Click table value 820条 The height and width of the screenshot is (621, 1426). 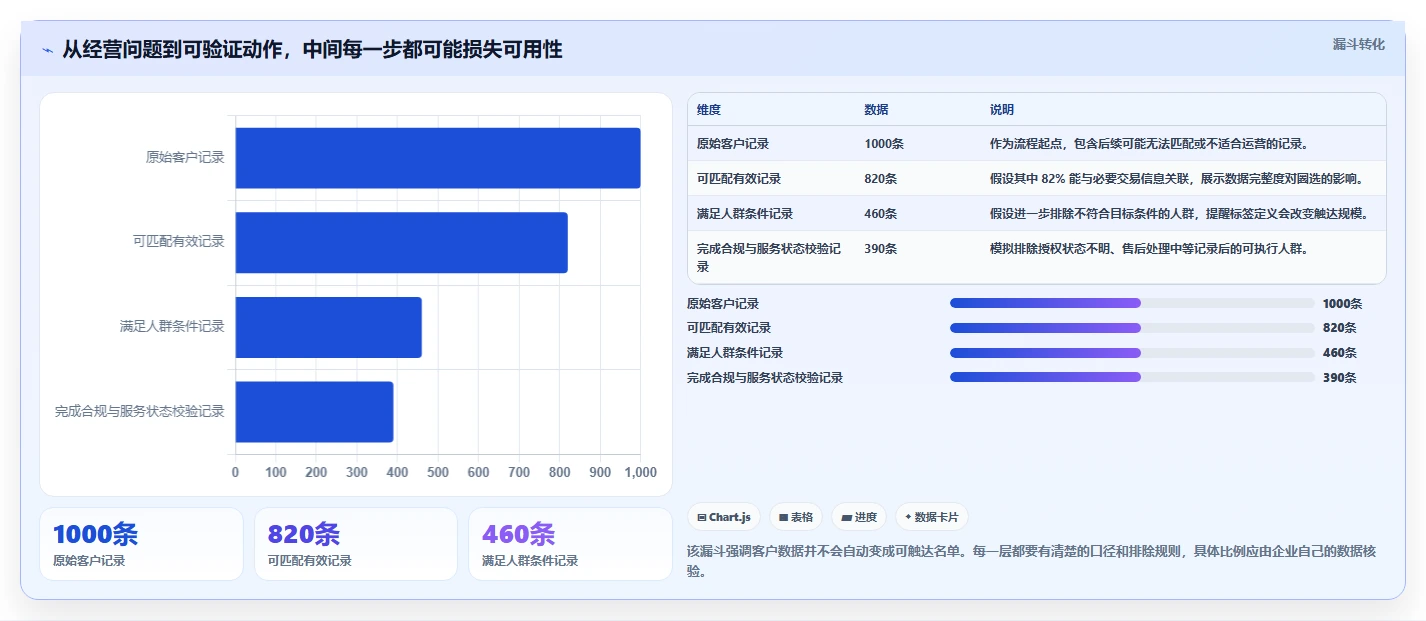pyautogui.click(x=881, y=179)
